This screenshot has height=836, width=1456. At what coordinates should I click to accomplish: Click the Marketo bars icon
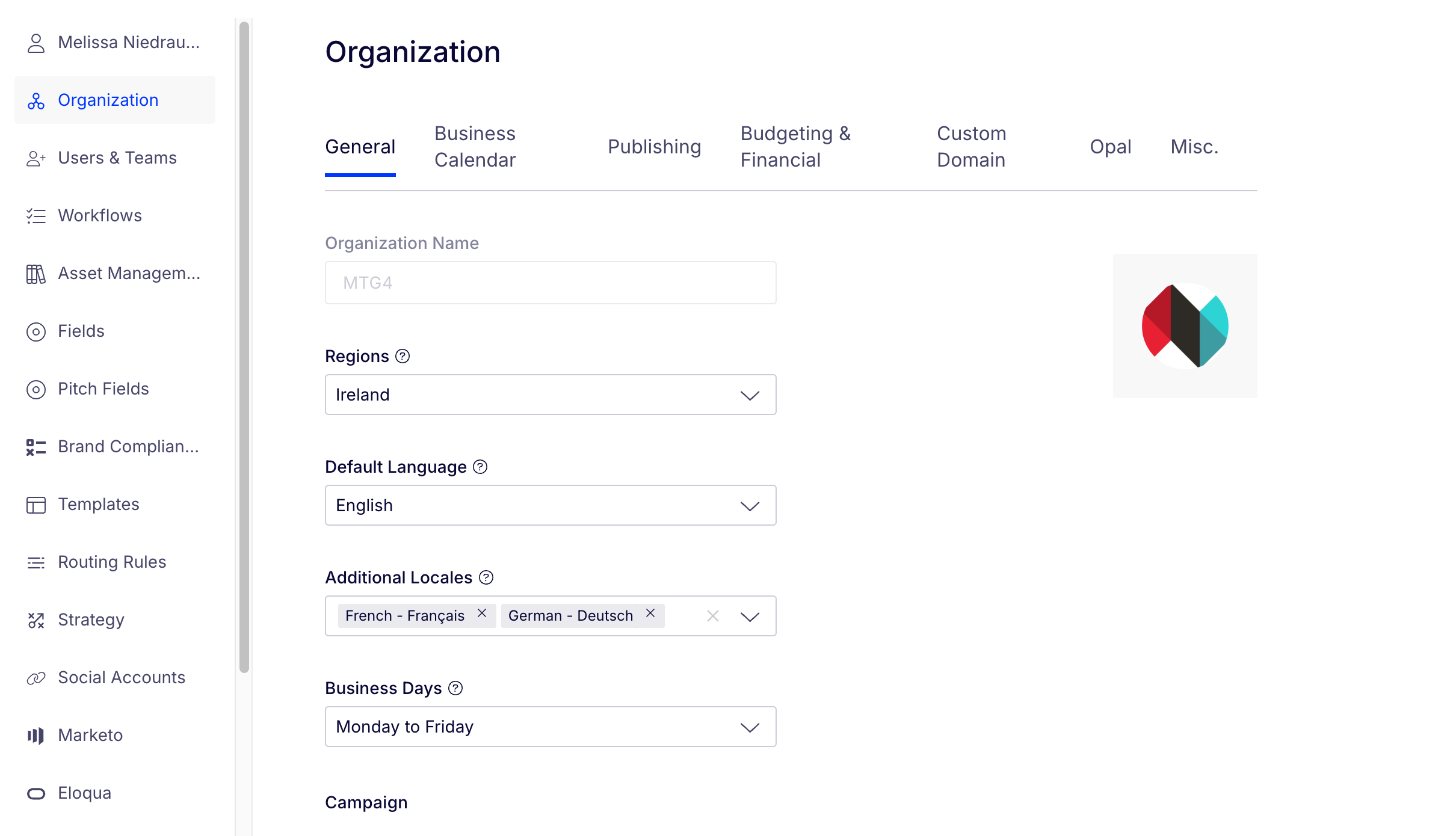pos(36,736)
